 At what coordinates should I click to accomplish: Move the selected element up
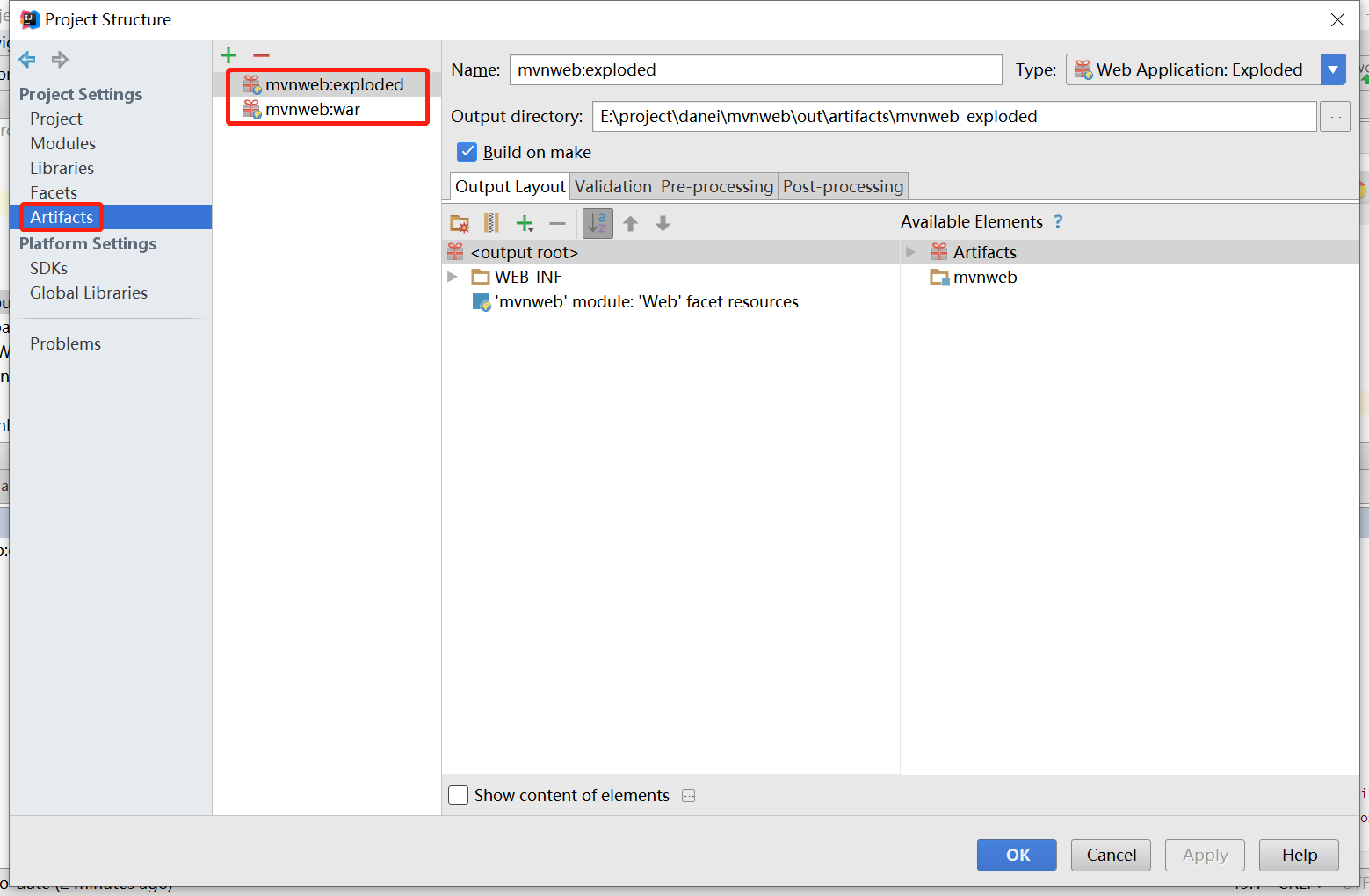click(630, 223)
